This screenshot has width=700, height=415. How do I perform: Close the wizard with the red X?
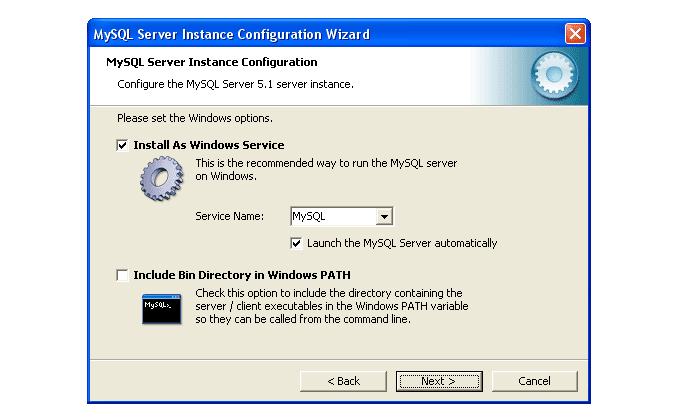[575, 34]
